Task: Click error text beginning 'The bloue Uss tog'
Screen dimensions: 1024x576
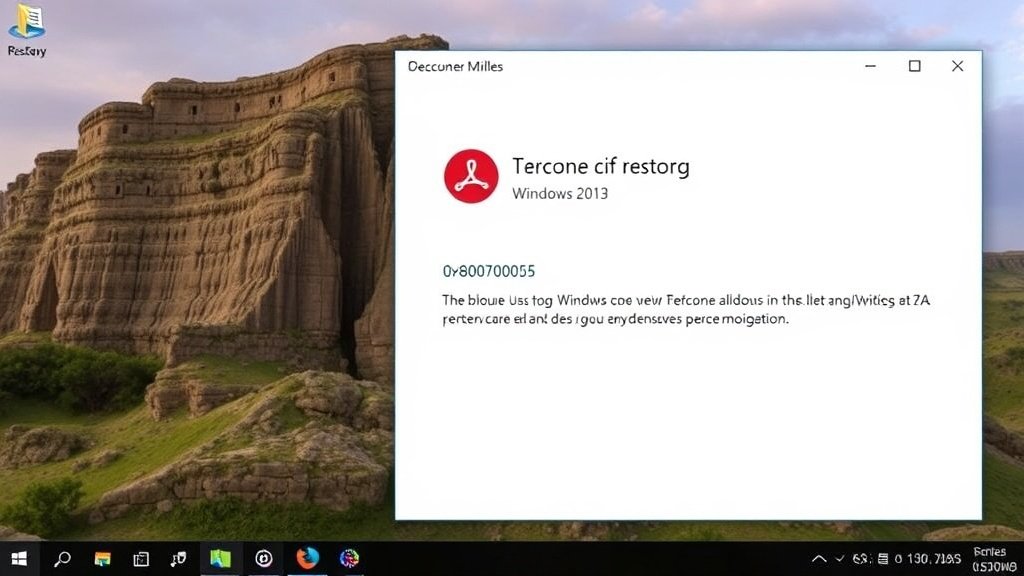Action: tap(686, 310)
